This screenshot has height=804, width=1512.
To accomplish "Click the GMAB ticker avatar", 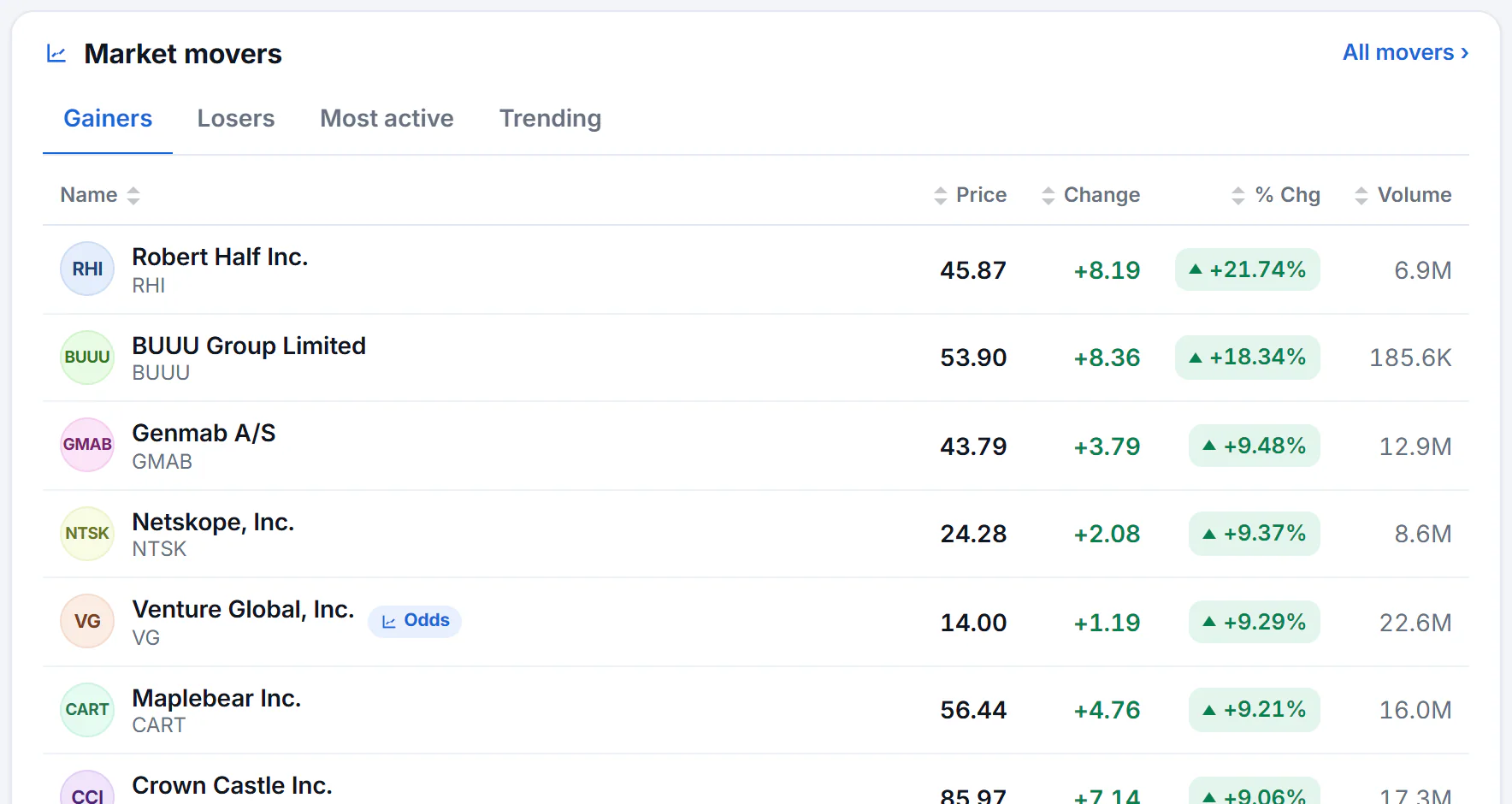I will (x=87, y=445).
